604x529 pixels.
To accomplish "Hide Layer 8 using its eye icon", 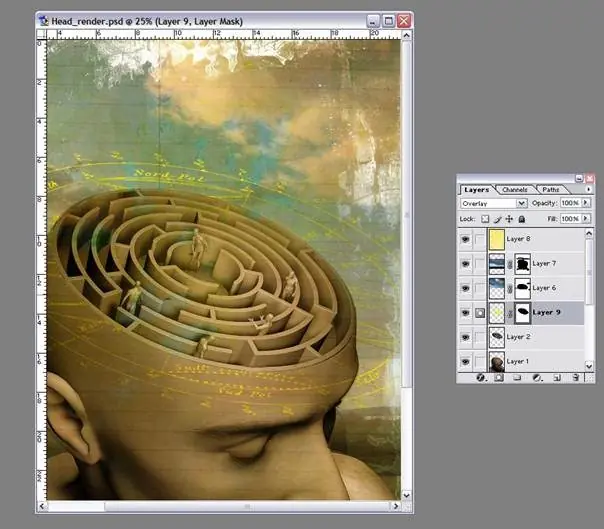I will tap(466, 240).
